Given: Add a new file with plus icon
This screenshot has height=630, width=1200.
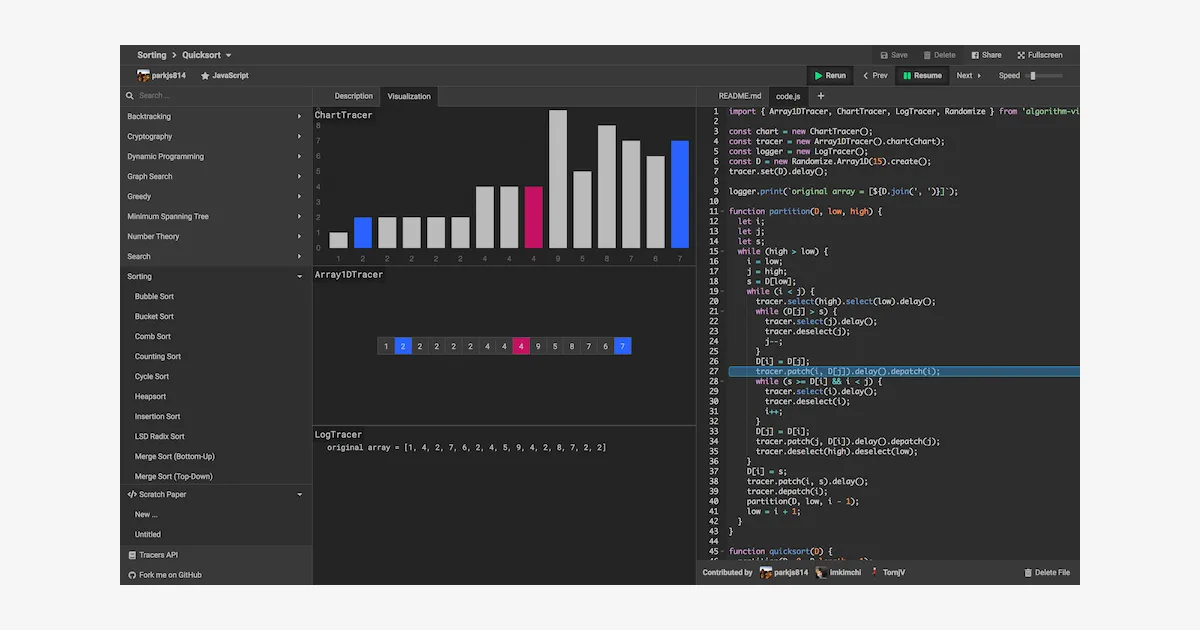Looking at the screenshot, I should click(x=821, y=96).
